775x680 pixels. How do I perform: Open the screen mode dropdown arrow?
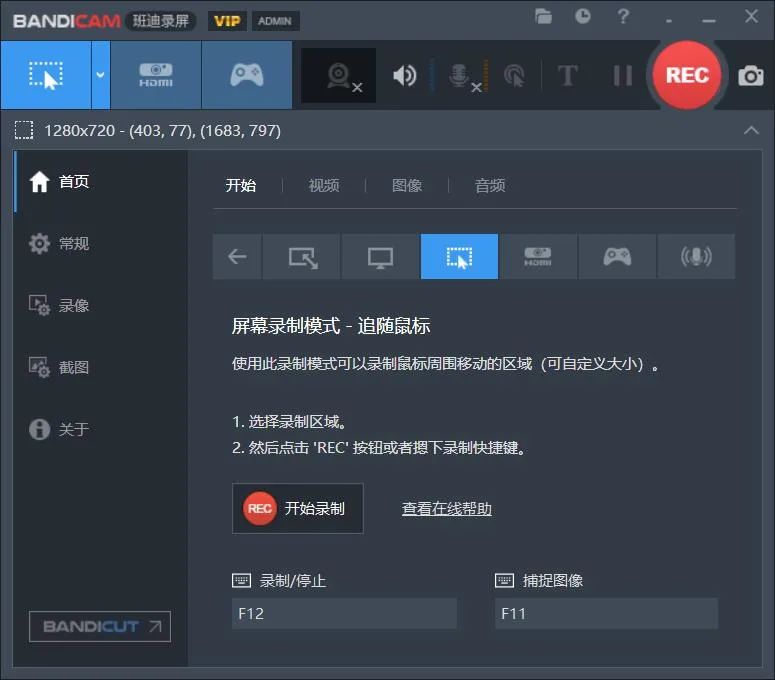coord(100,75)
